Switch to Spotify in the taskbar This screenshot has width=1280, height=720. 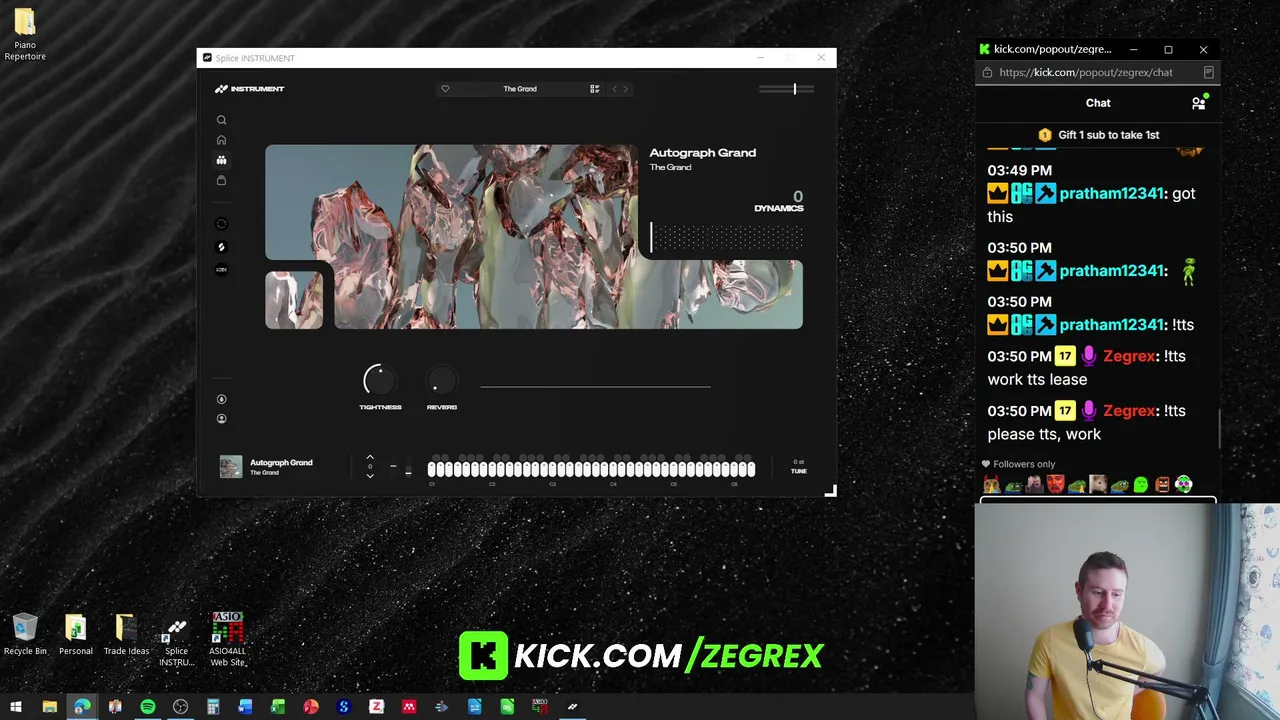147,707
